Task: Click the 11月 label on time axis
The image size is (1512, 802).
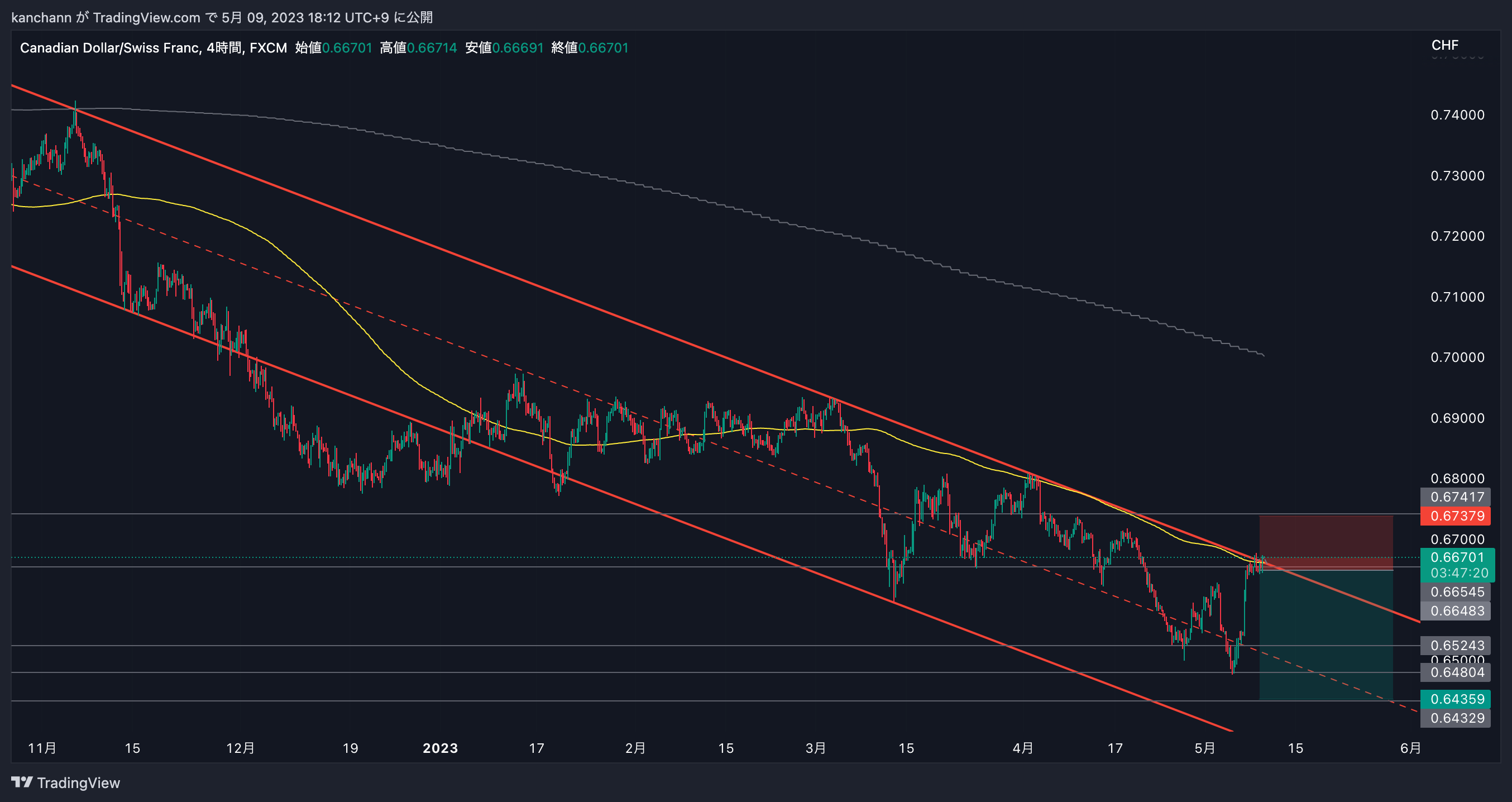Action: pyautogui.click(x=42, y=748)
